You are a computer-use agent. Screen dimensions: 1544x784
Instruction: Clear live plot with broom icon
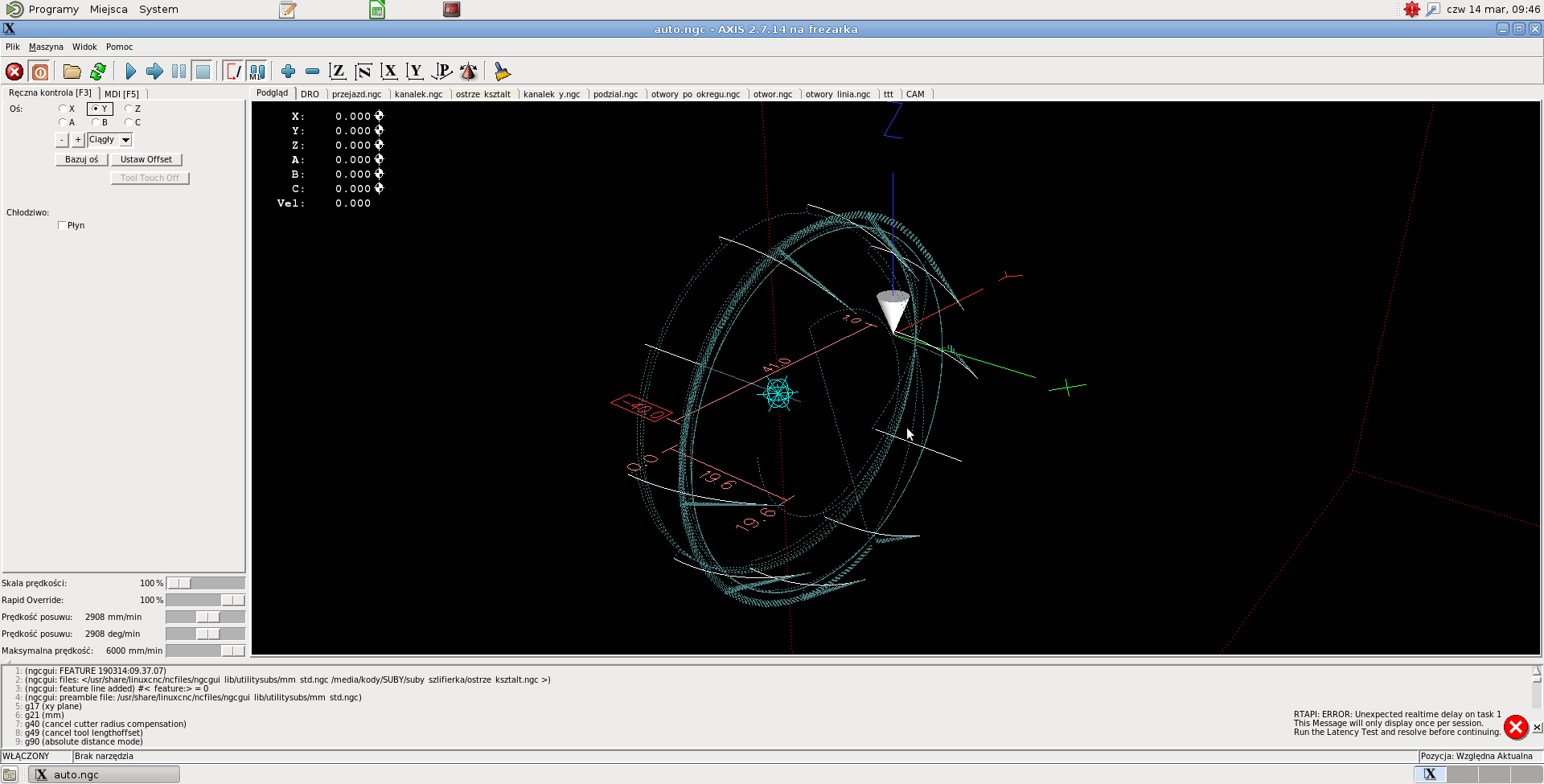[x=502, y=72]
